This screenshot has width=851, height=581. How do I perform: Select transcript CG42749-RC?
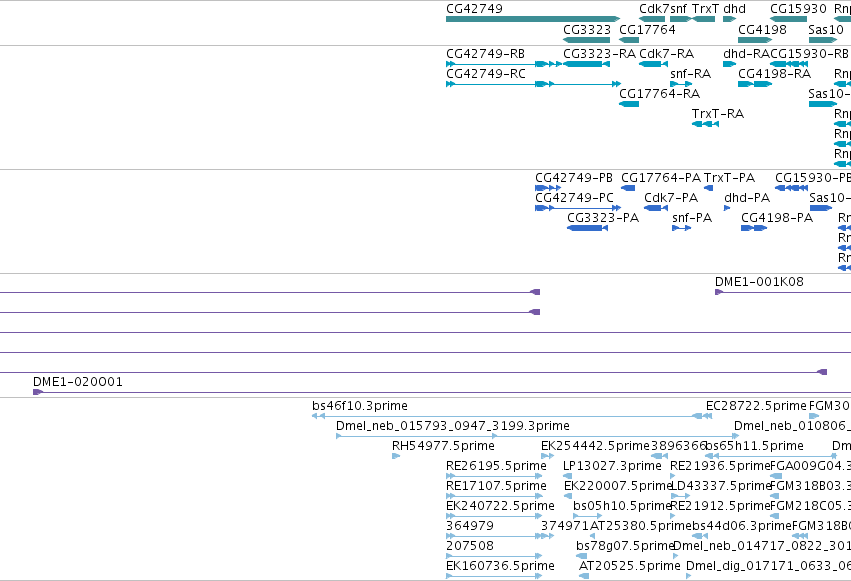[x=533, y=84]
